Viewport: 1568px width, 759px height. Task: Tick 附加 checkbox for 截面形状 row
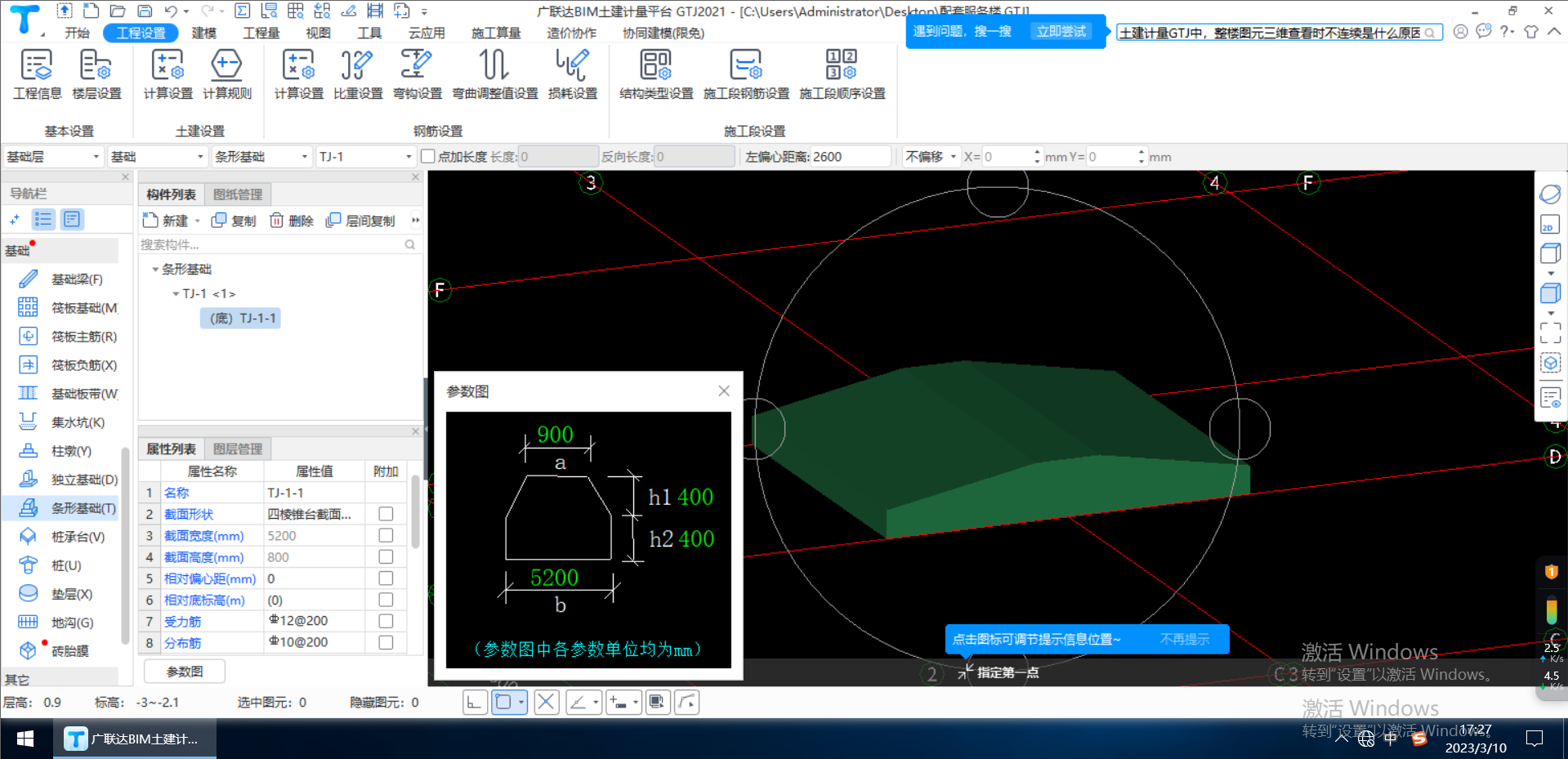[x=386, y=514]
